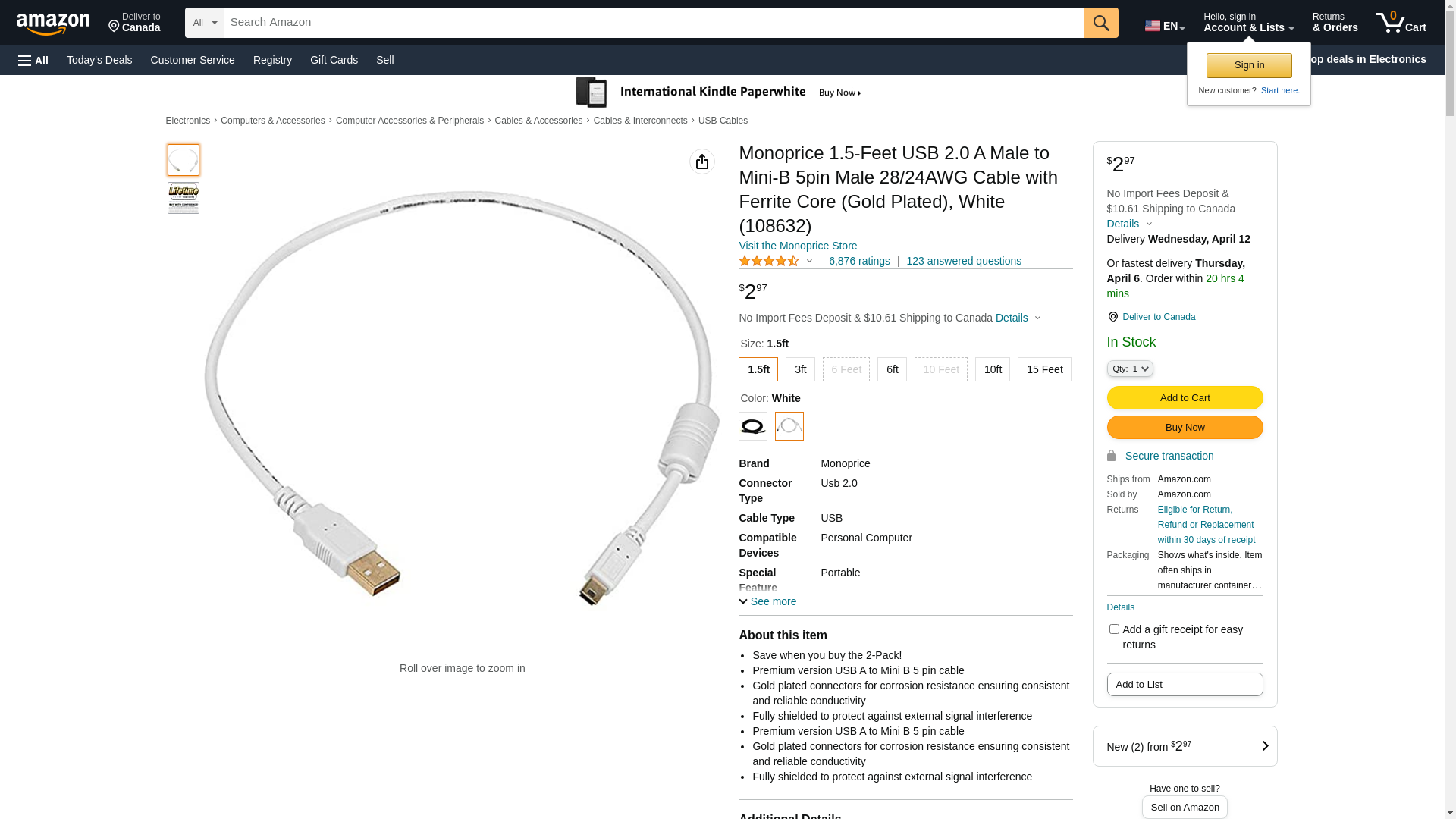The image size is (1456, 819).
Task: Select the lifetime warranty product thumbnail
Action: [184, 198]
